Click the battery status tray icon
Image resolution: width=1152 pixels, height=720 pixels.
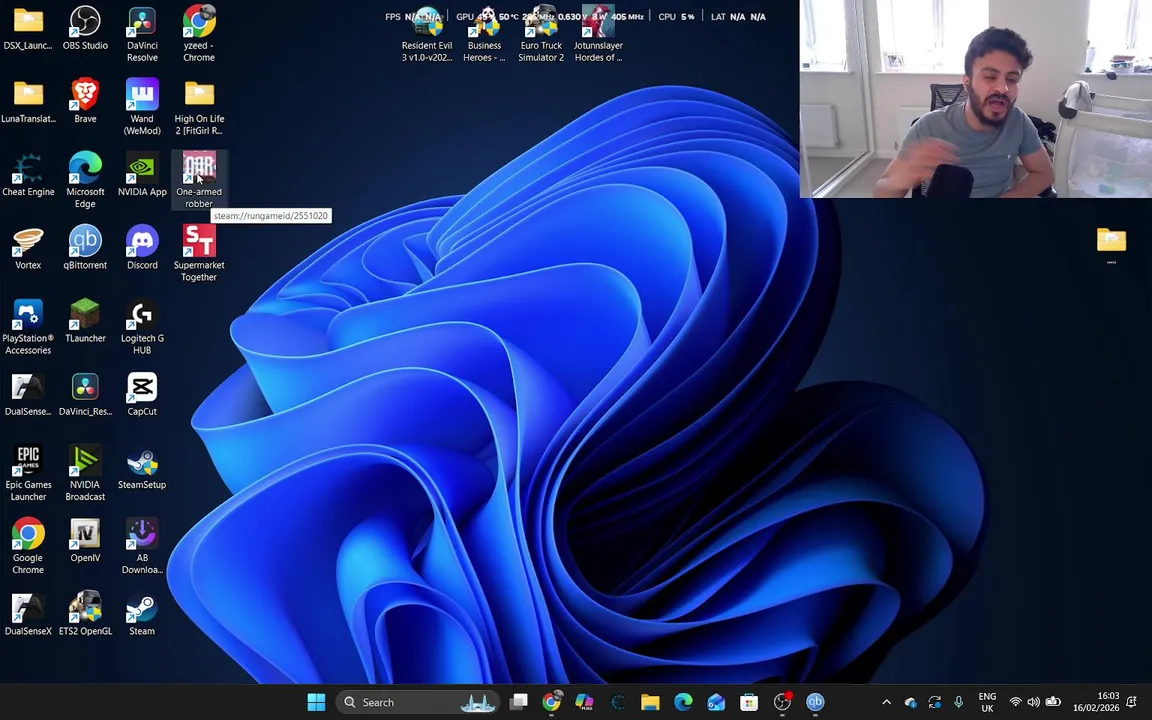pos(1053,702)
